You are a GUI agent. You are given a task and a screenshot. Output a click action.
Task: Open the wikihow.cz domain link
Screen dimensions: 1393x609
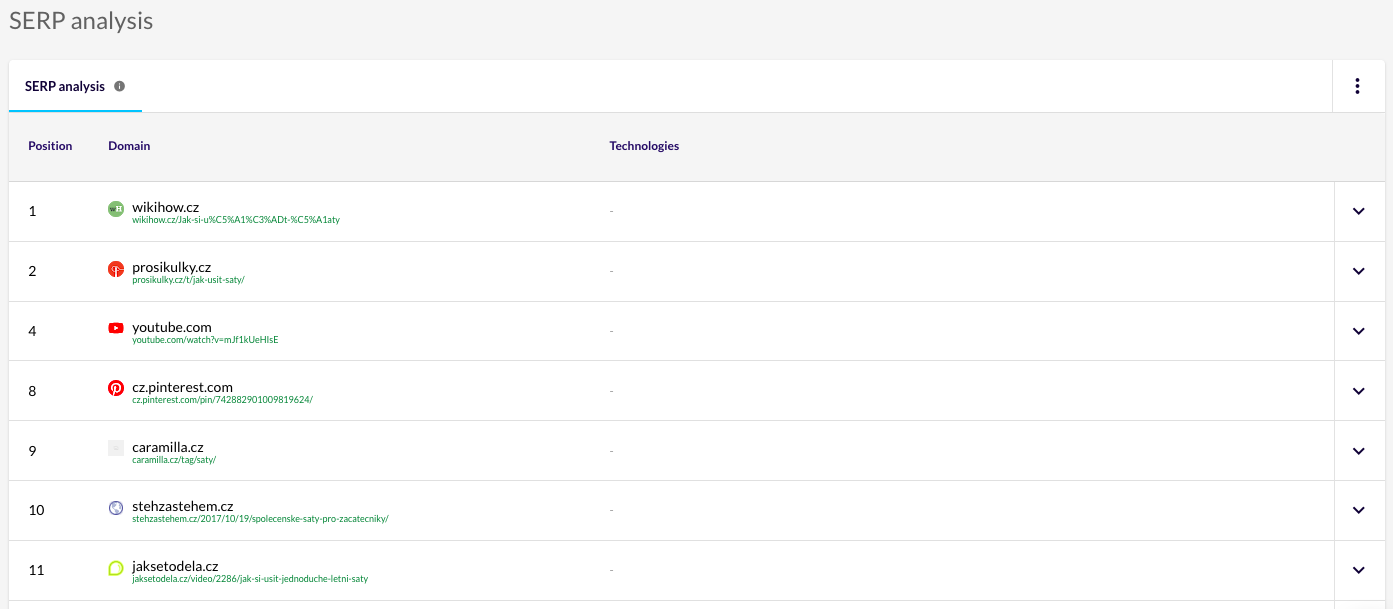pyautogui.click(x=166, y=207)
